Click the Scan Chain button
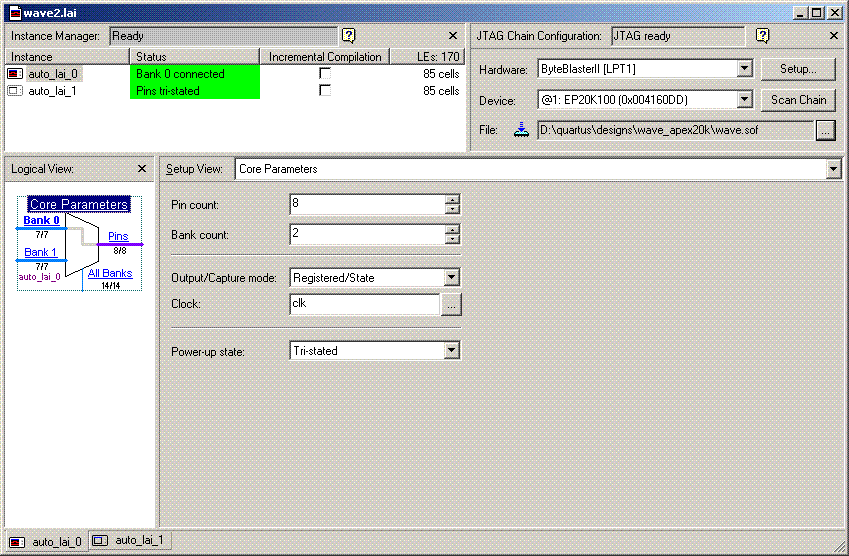The height and width of the screenshot is (556, 849). point(798,100)
